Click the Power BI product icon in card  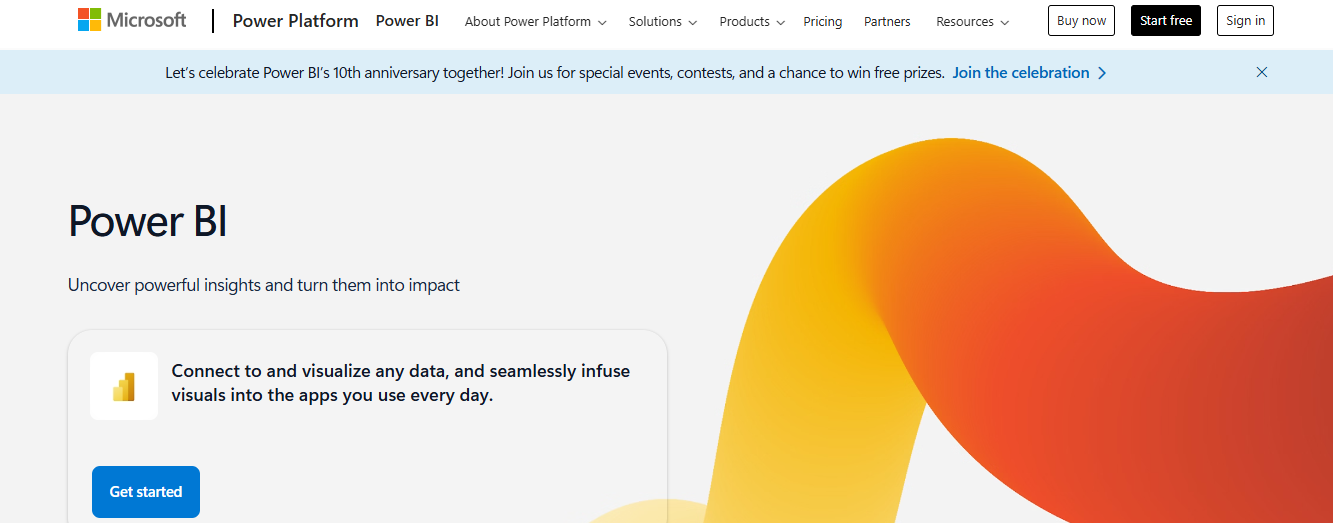(x=124, y=386)
